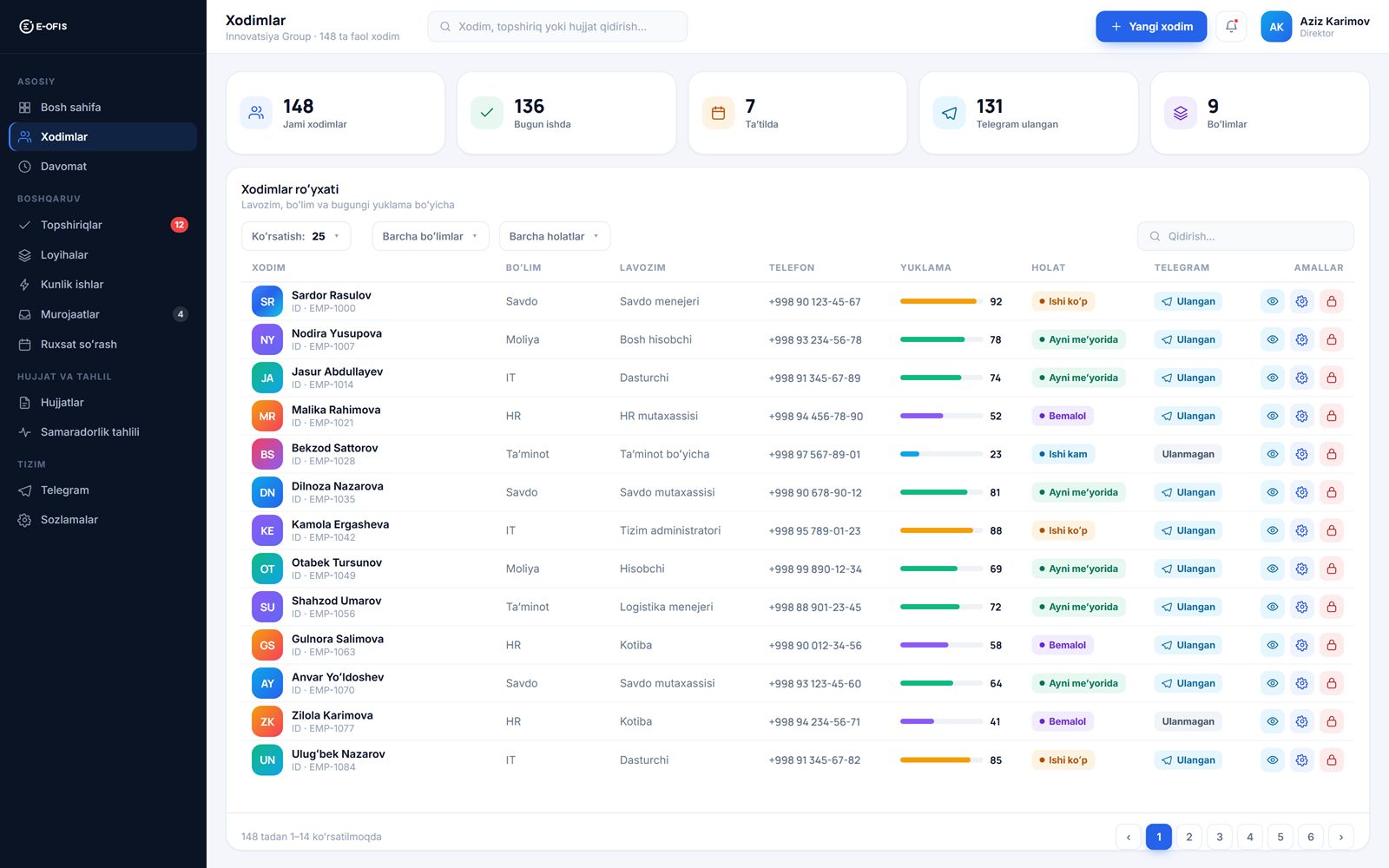
Task: Expand the Ko'rsatish 25 rows dropdown
Action: pyautogui.click(x=296, y=236)
